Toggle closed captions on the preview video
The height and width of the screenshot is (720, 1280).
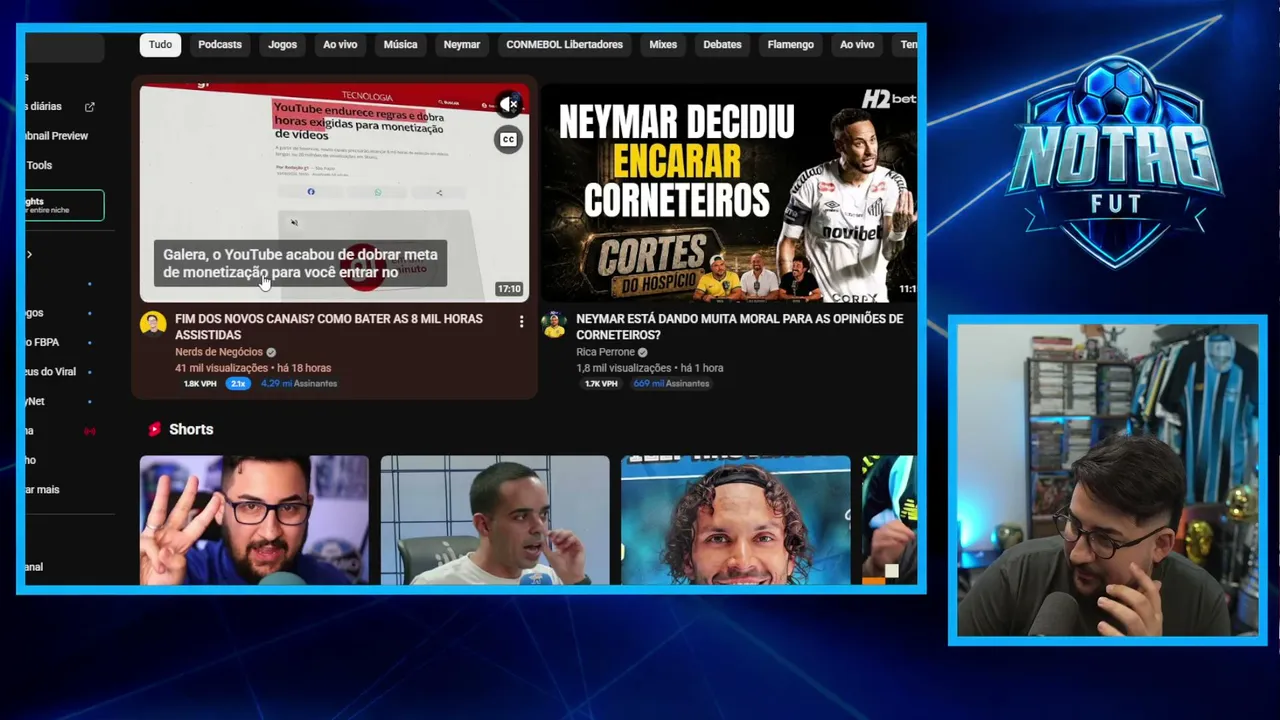tap(508, 140)
